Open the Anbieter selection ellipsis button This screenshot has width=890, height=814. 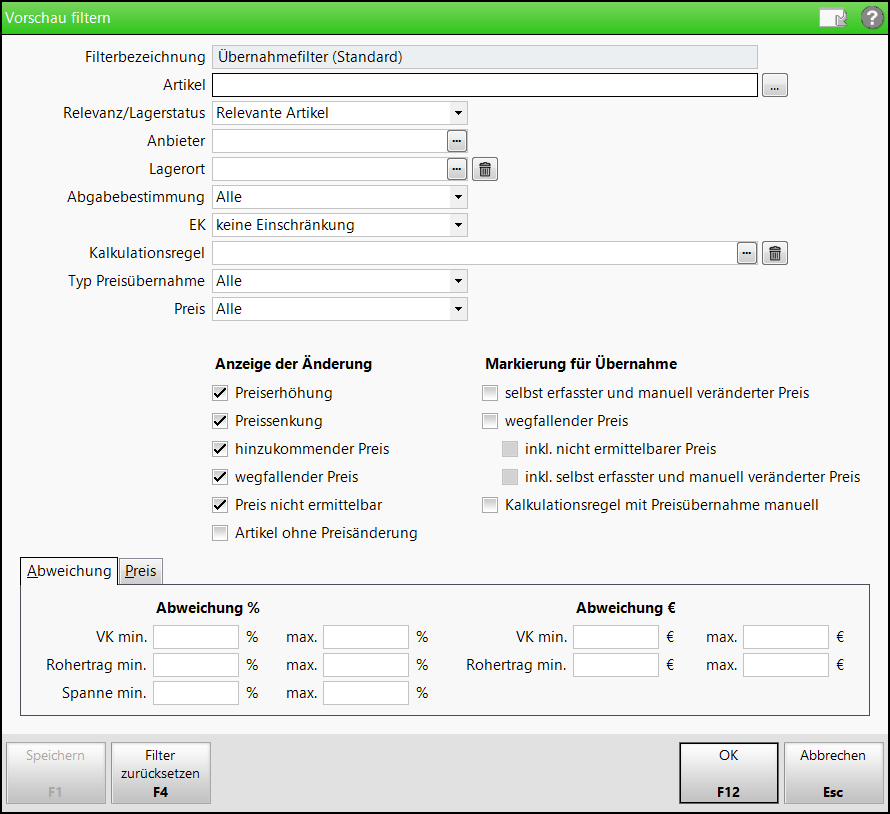click(457, 141)
